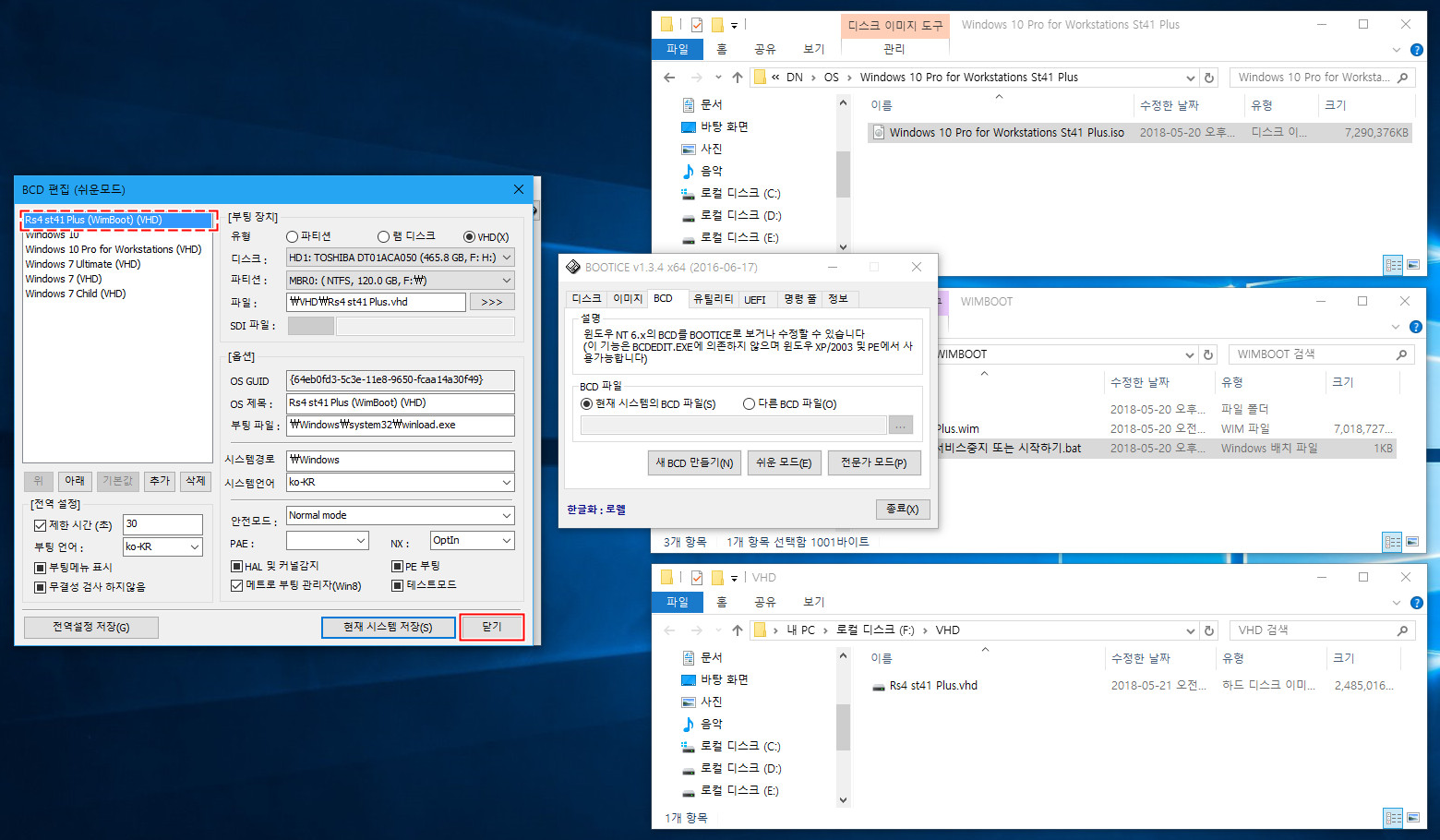Toggle the 부팅메뉴 표시 checkbox
This screenshot has width=1440, height=840.
pyautogui.click(x=40, y=568)
